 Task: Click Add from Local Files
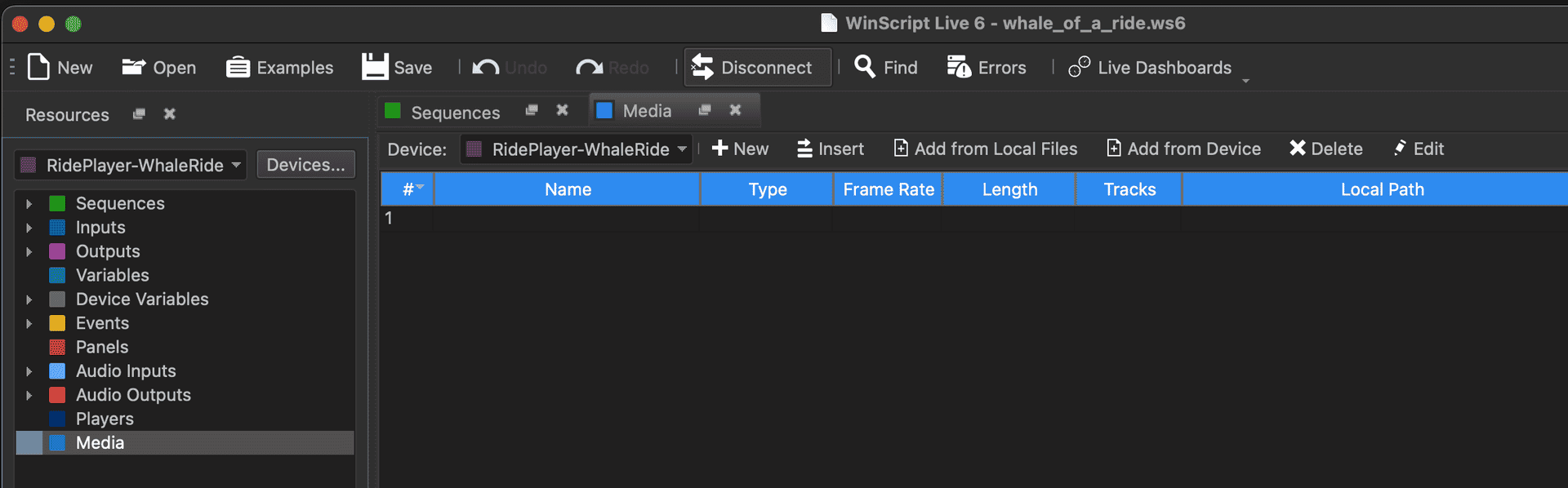(985, 149)
